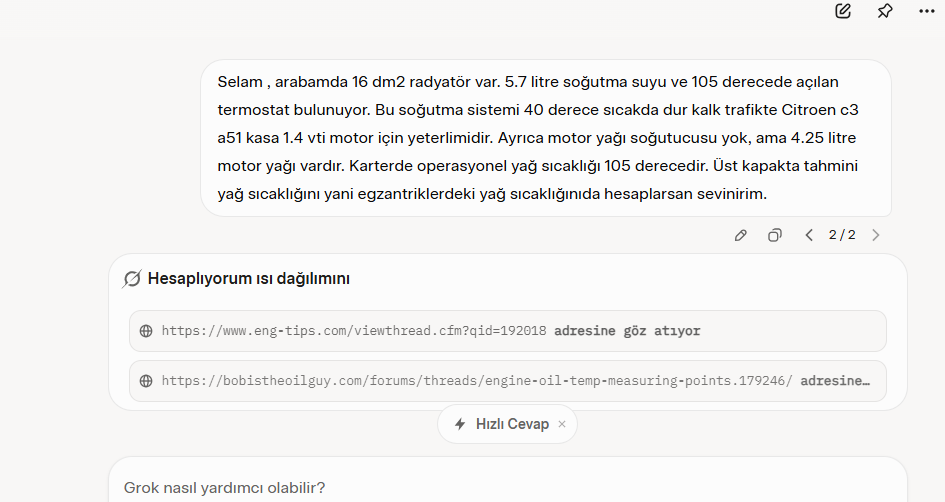Open the eng-tips.com viewthread link
Screen dimensions: 945x502
click(354, 331)
